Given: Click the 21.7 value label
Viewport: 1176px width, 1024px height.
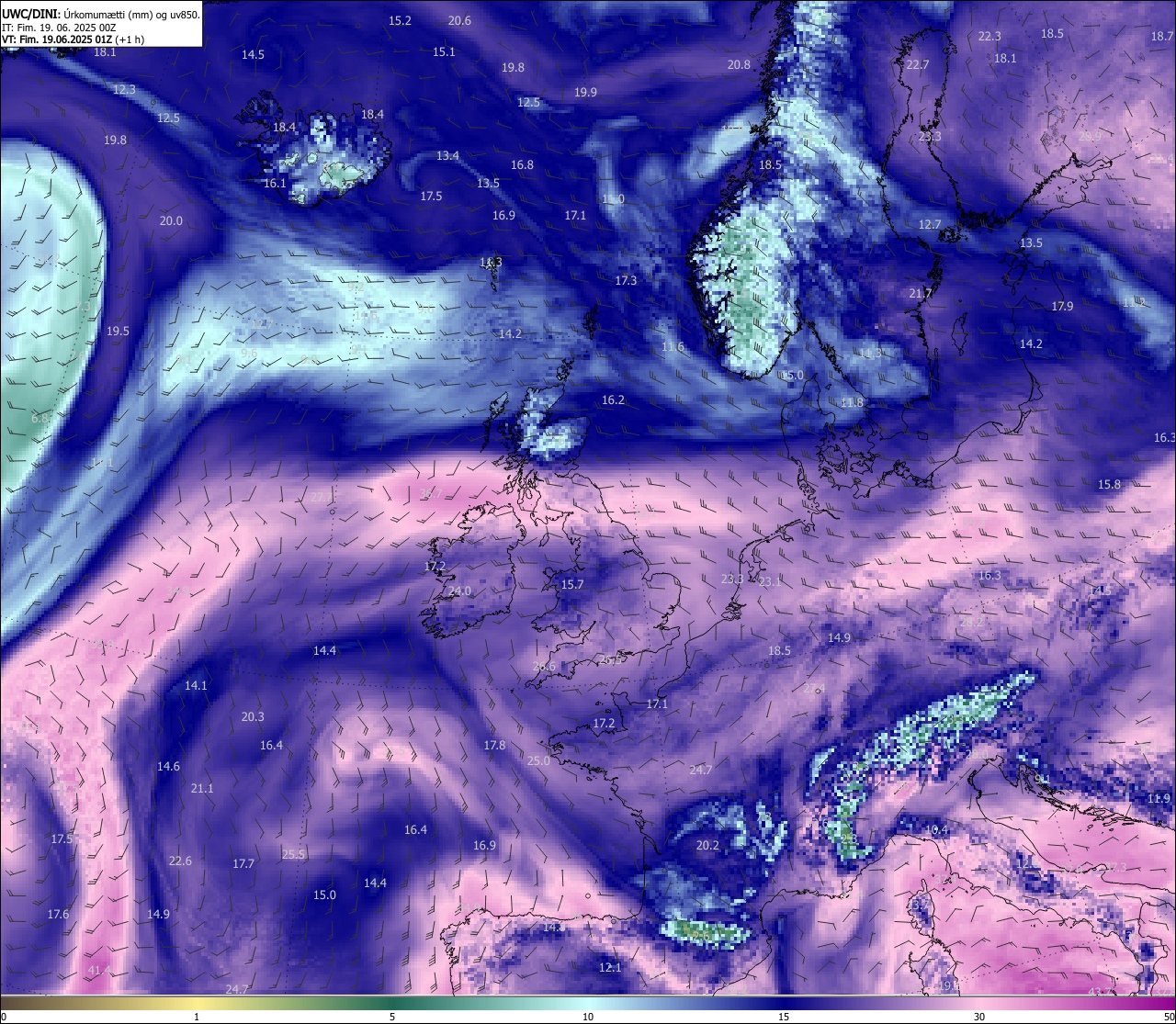Looking at the screenshot, I should [920, 293].
